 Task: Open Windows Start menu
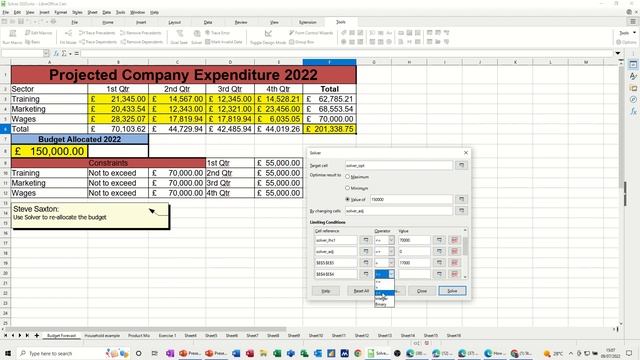click(x=7, y=353)
